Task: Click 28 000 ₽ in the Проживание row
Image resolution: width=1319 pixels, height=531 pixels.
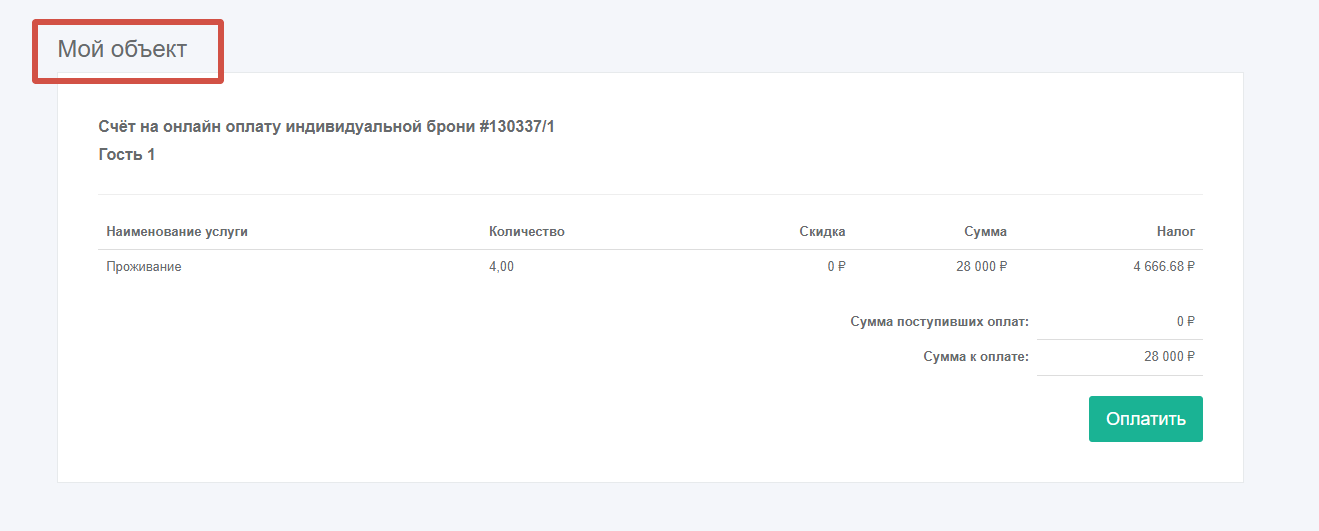Action: pyautogui.click(x=981, y=267)
